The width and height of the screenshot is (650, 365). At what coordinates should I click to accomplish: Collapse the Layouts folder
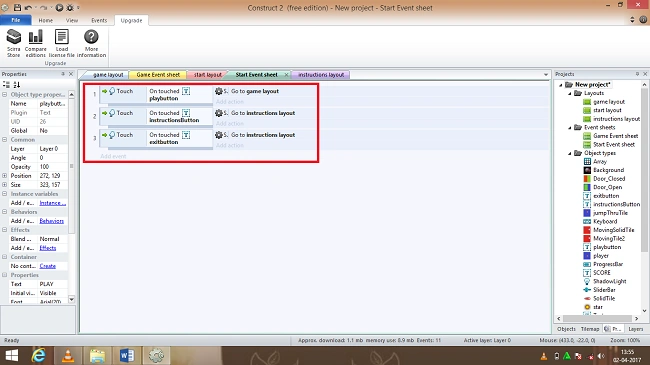(x=570, y=93)
